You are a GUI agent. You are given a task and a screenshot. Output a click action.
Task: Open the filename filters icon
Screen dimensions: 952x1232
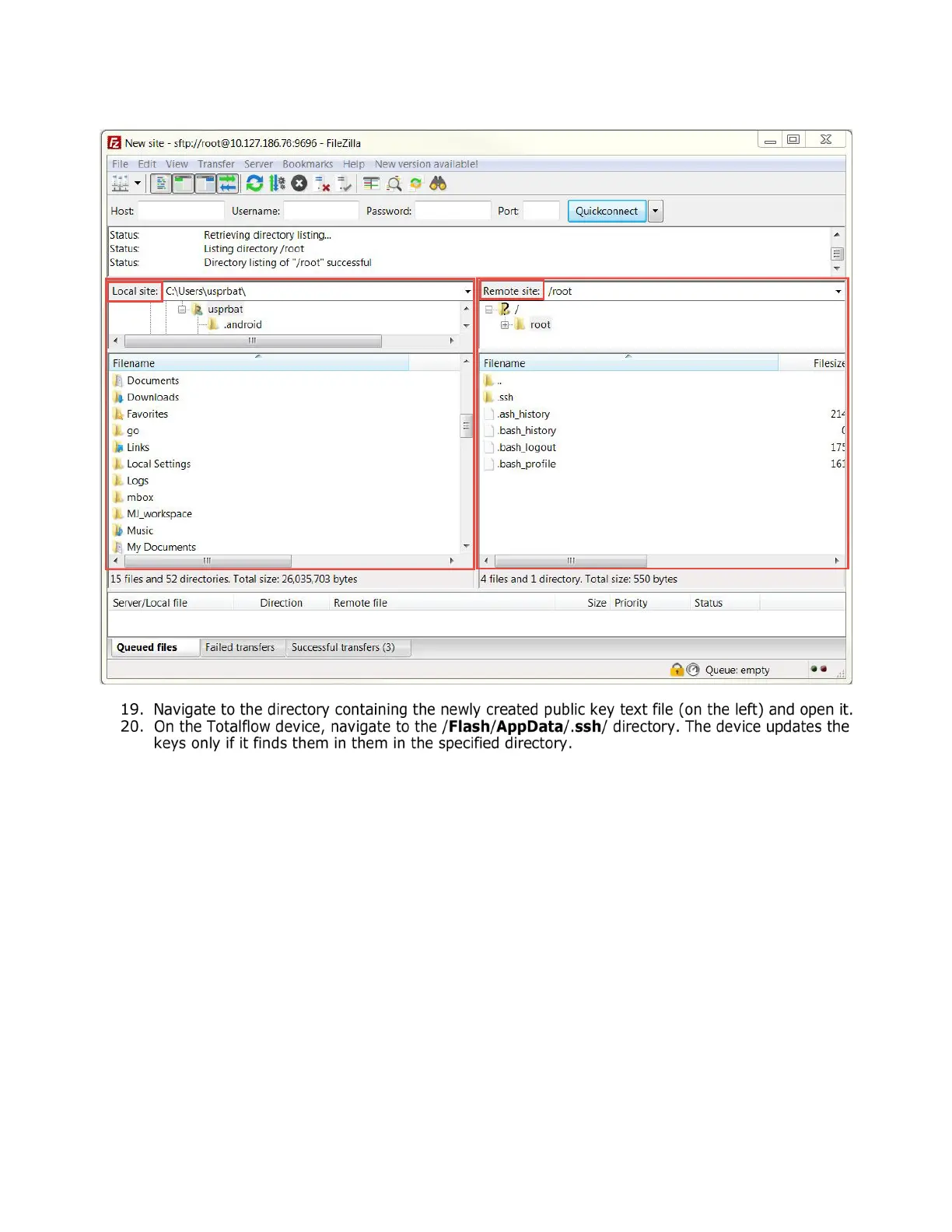pos(372,184)
